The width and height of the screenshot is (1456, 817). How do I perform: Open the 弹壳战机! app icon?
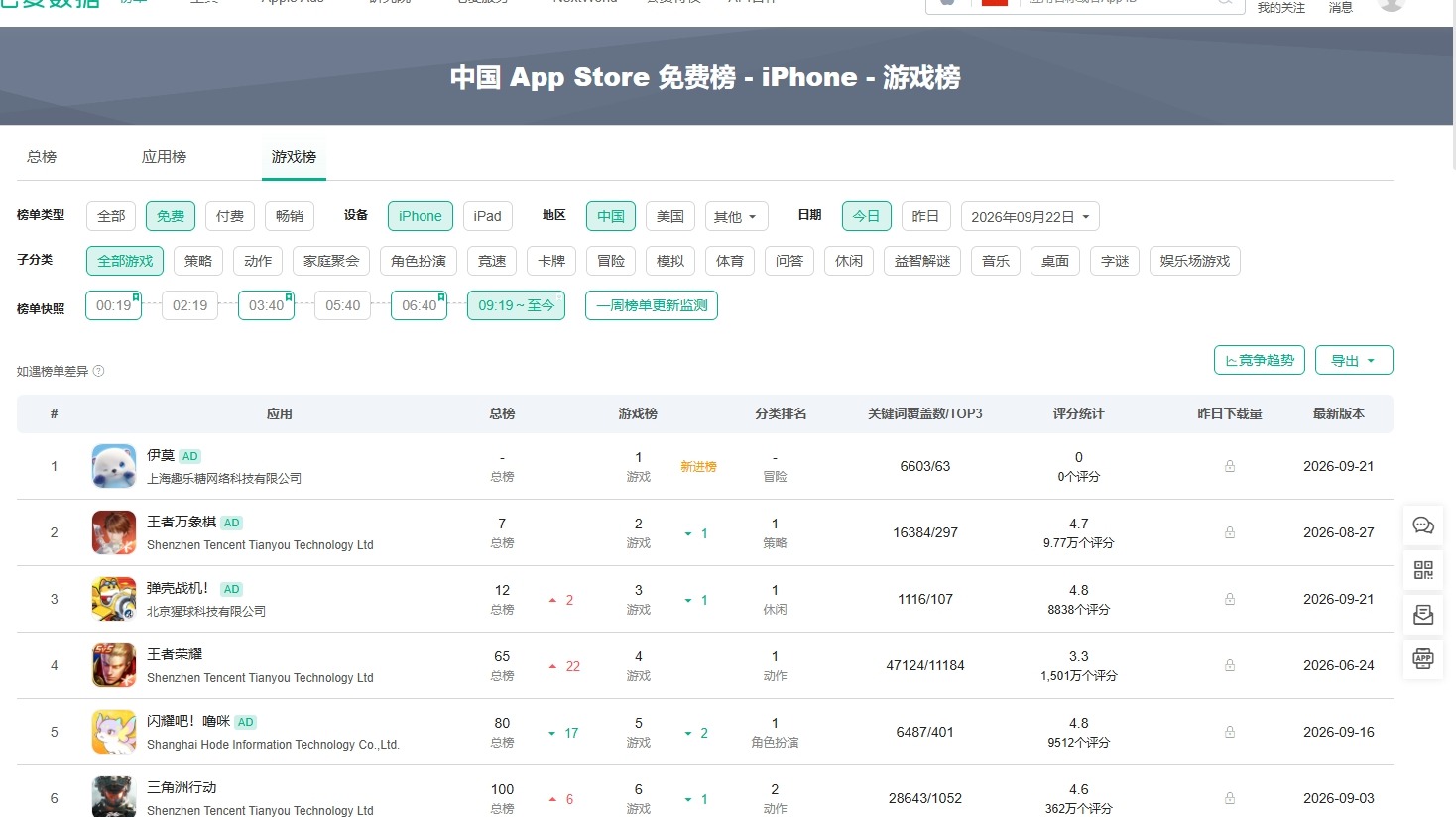pyautogui.click(x=114, y=599)
